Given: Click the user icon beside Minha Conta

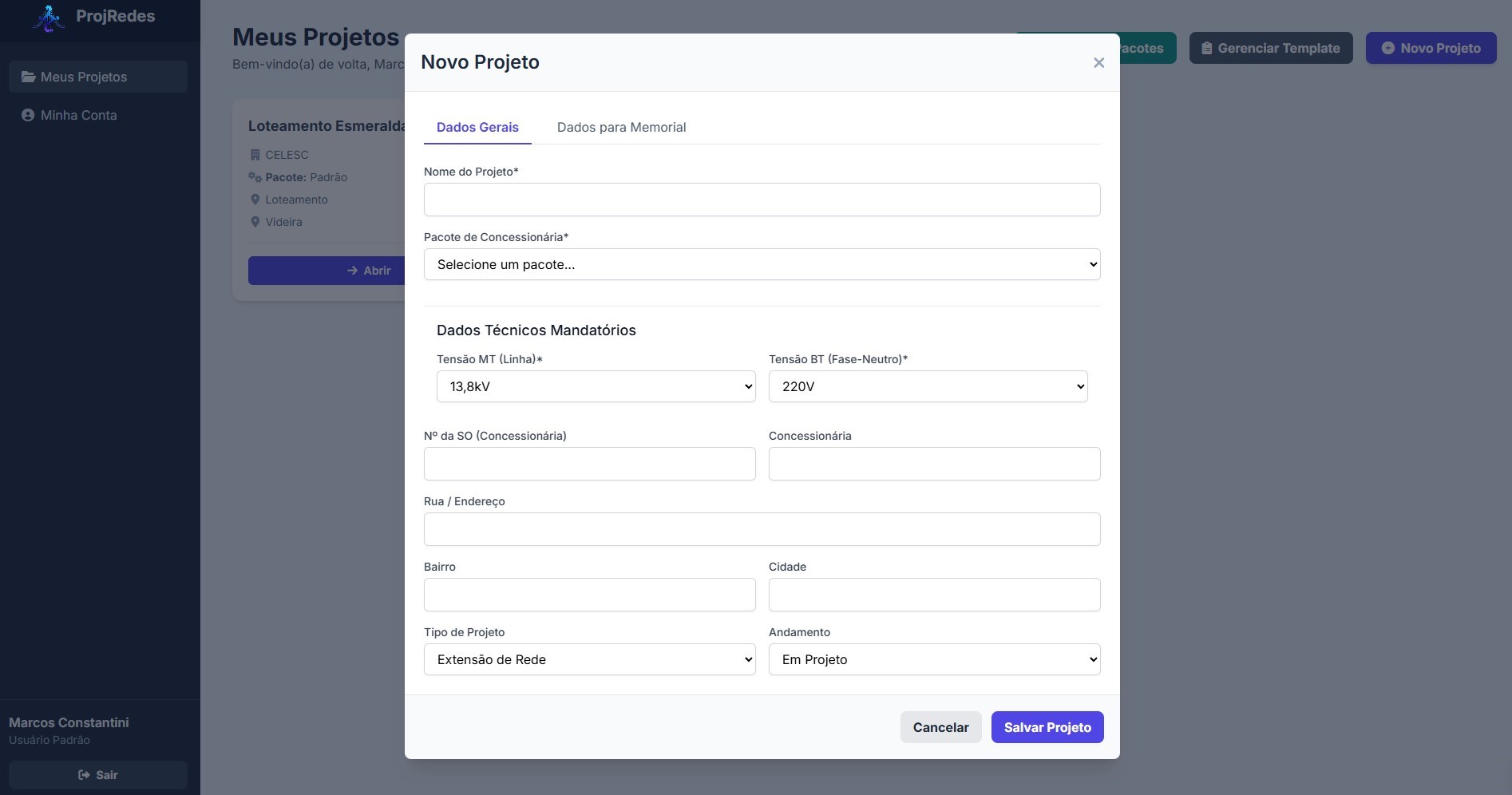Looking at the screenshot, I should 28,115.
